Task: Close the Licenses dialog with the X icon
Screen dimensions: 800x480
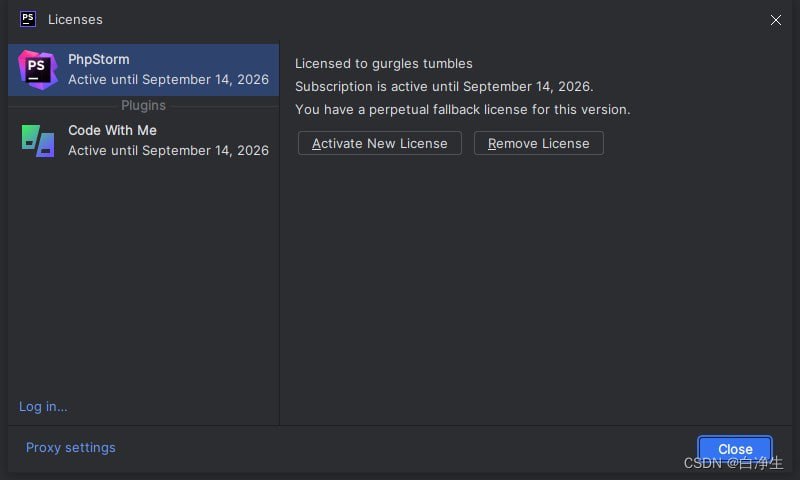Action: (x=776, y=20)
